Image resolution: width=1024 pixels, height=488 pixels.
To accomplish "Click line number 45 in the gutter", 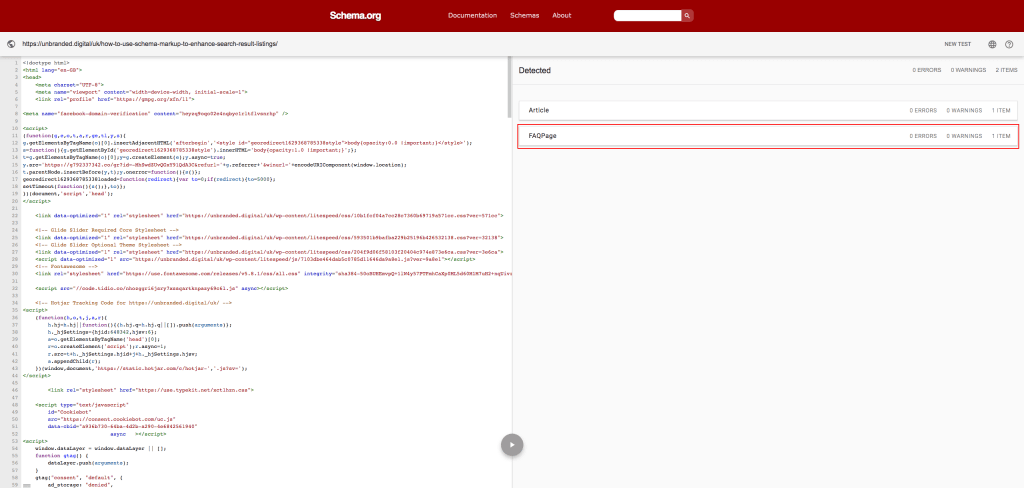I will pyautogui.click(x=17, y=382).
